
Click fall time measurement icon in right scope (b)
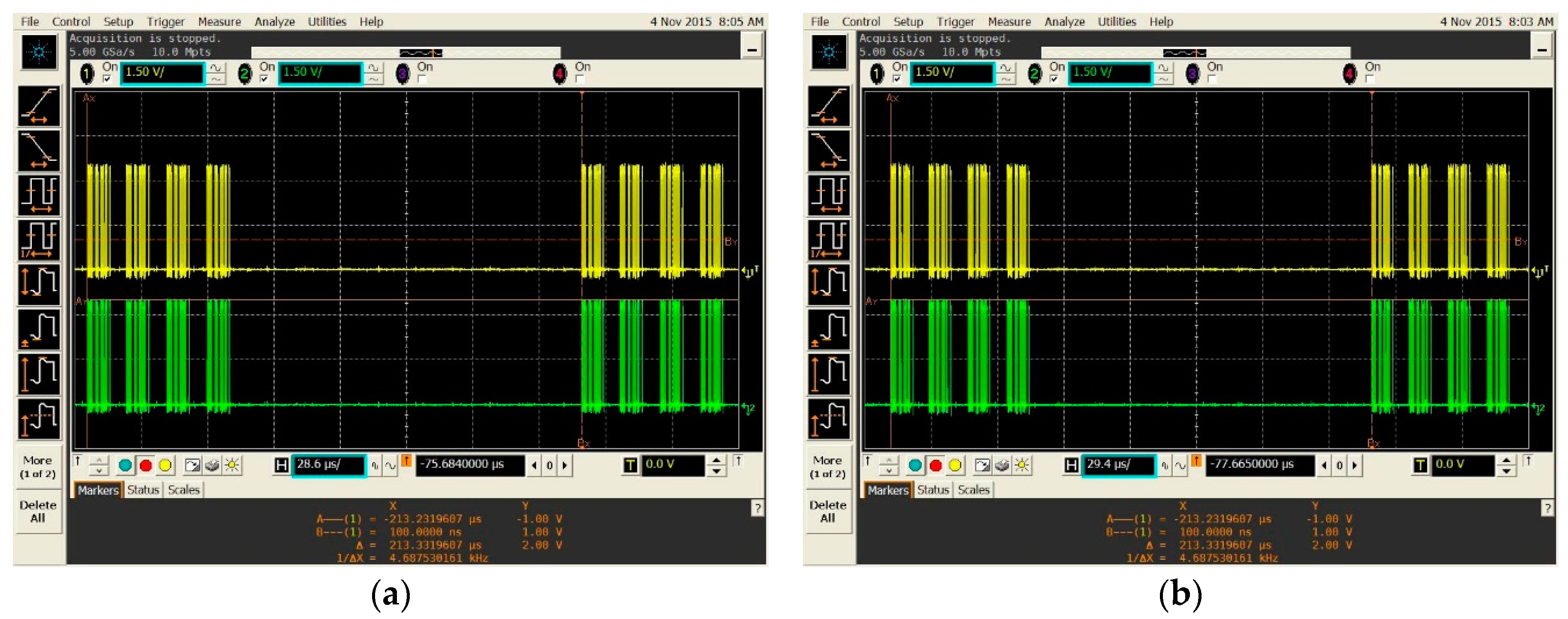click(829, 151)
